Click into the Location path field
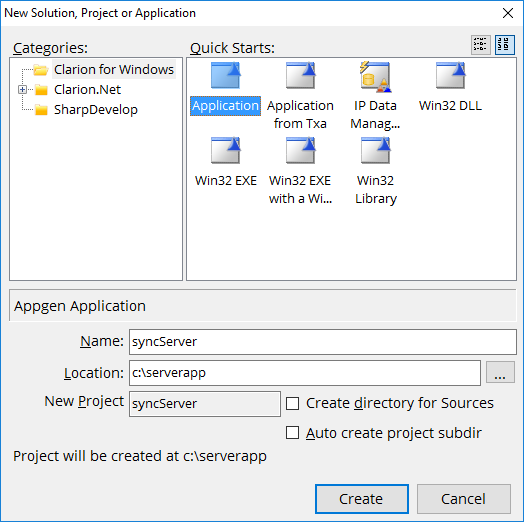The image size is (527, 525). tap(305, 373)
